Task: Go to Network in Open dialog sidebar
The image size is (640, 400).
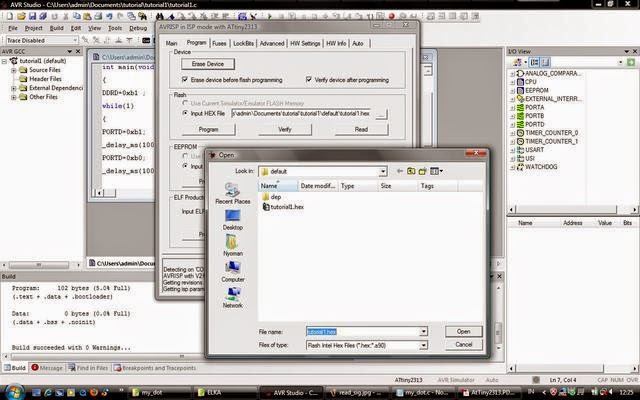Action: tap(233, 298)
